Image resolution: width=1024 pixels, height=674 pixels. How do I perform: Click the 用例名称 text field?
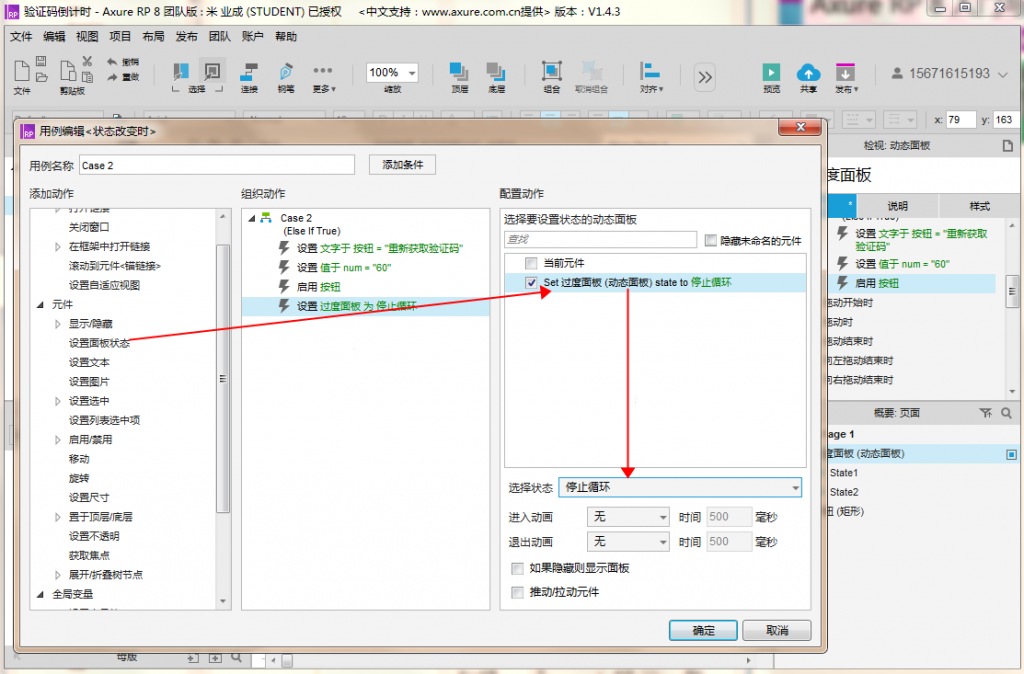click(216, 166)
